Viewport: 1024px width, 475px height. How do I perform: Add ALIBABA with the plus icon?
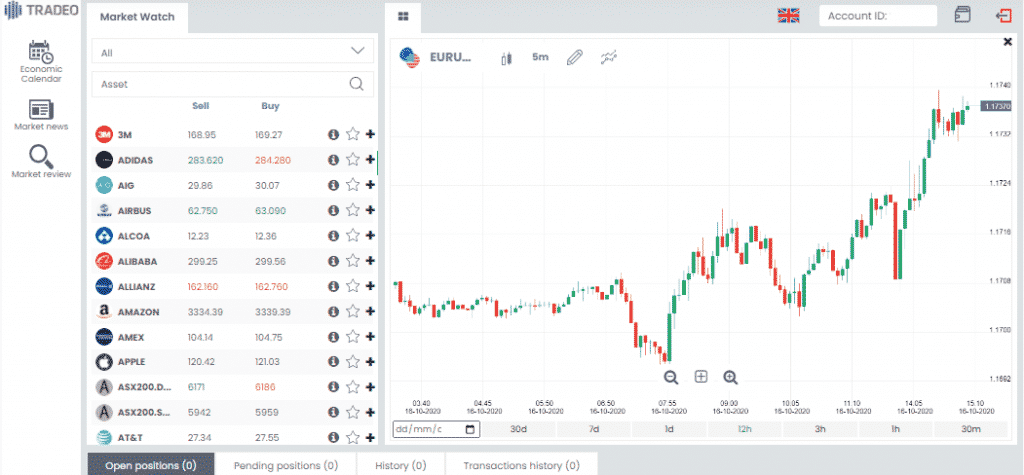[370, 261]
